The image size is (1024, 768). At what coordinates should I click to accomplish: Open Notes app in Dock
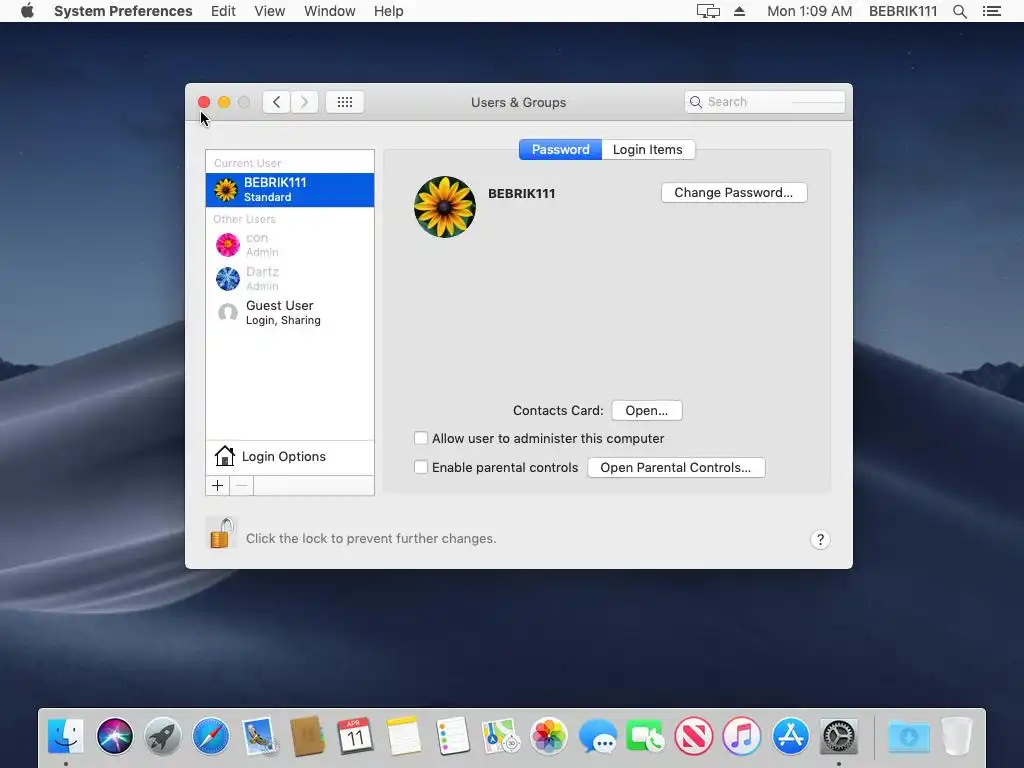pyautogui.click(x=404, y=736)
